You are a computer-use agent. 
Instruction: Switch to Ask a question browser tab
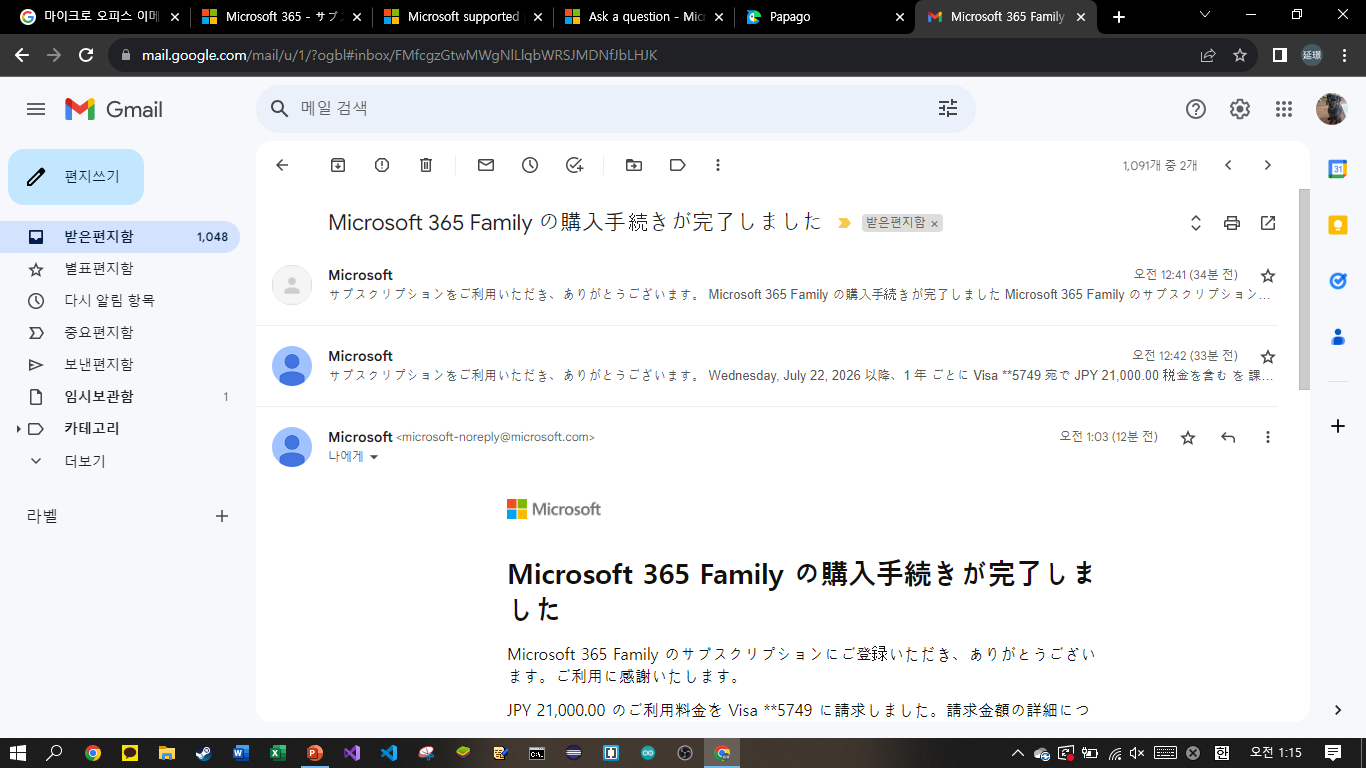click(x=642, y=17)
